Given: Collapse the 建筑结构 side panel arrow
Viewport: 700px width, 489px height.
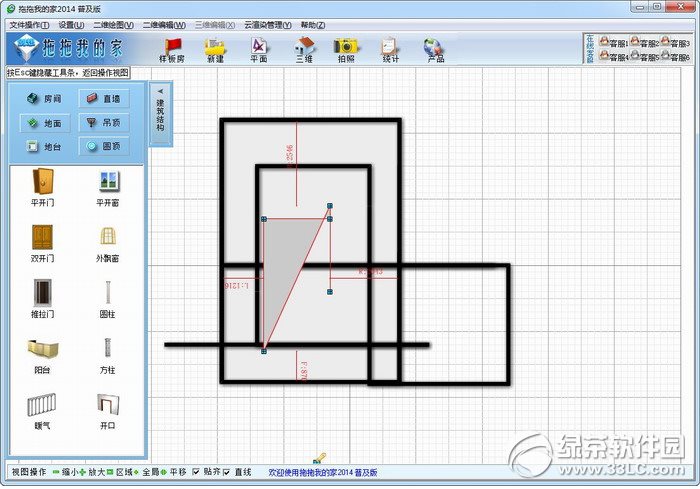Looking at the screenshot, I should pos(160,91).
